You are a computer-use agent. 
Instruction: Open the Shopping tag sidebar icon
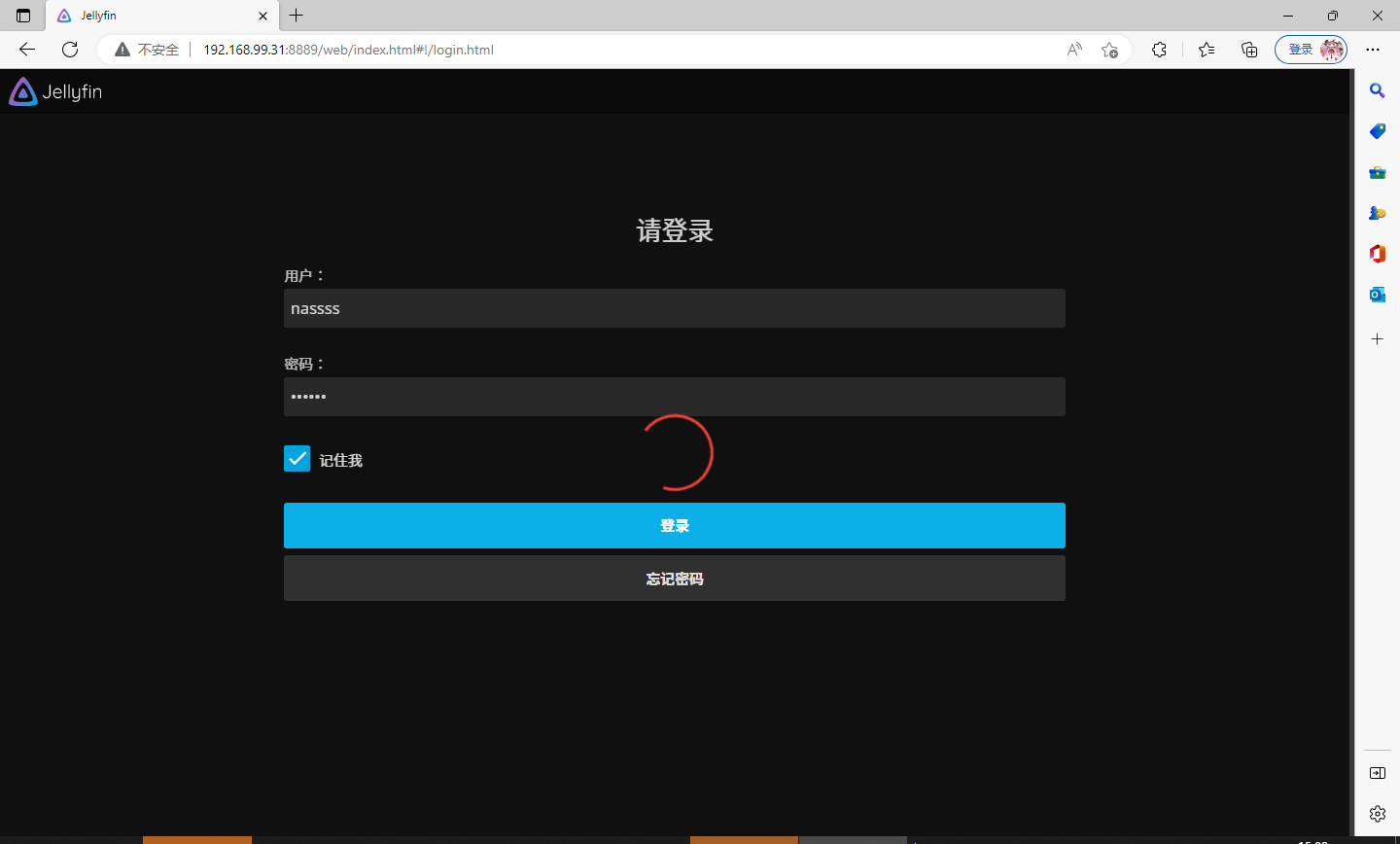(1377, 131)
